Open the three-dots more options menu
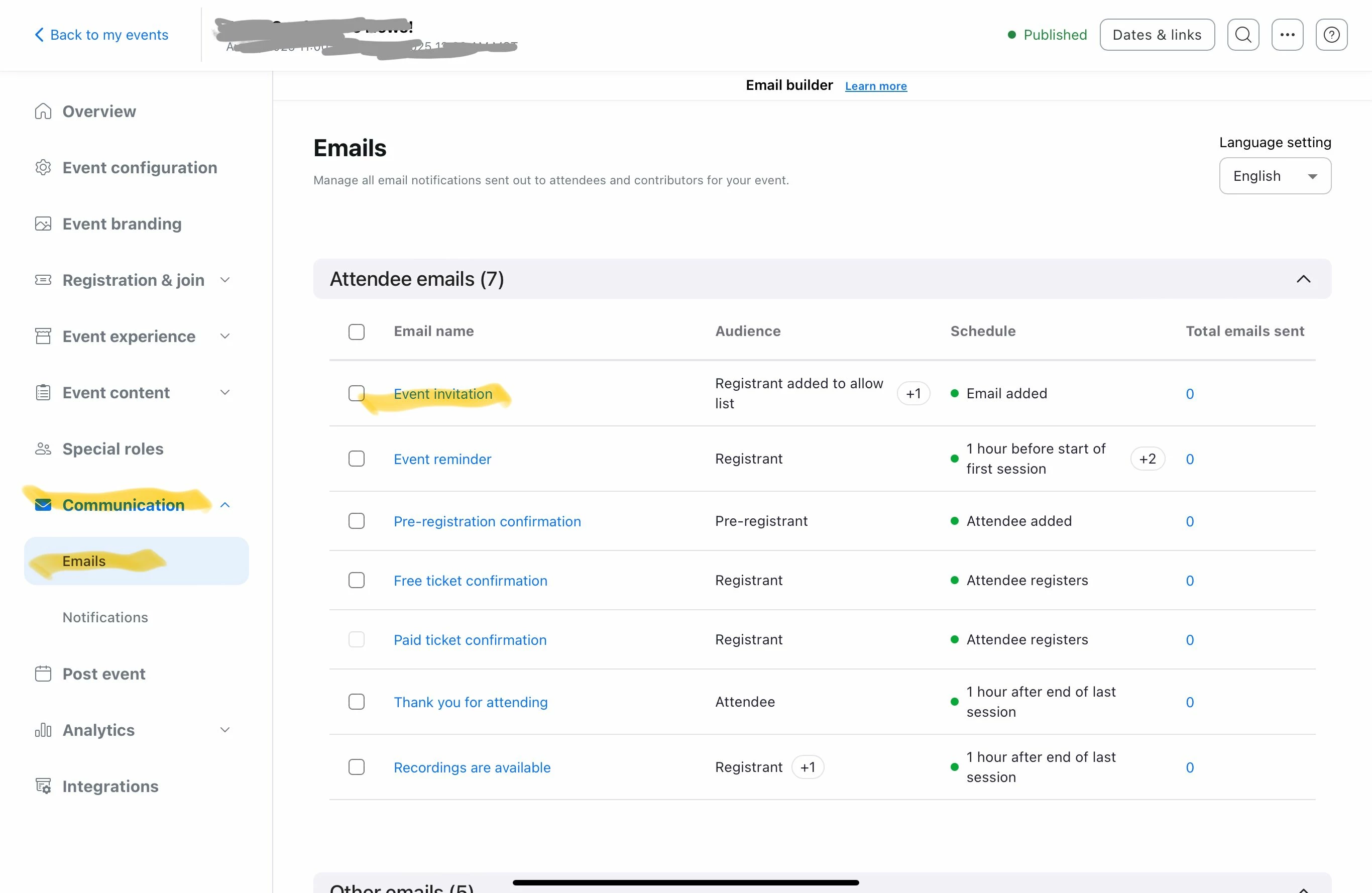Image resolution: width=1372 pixels, height=893 pixels. tap(1287, 35)
